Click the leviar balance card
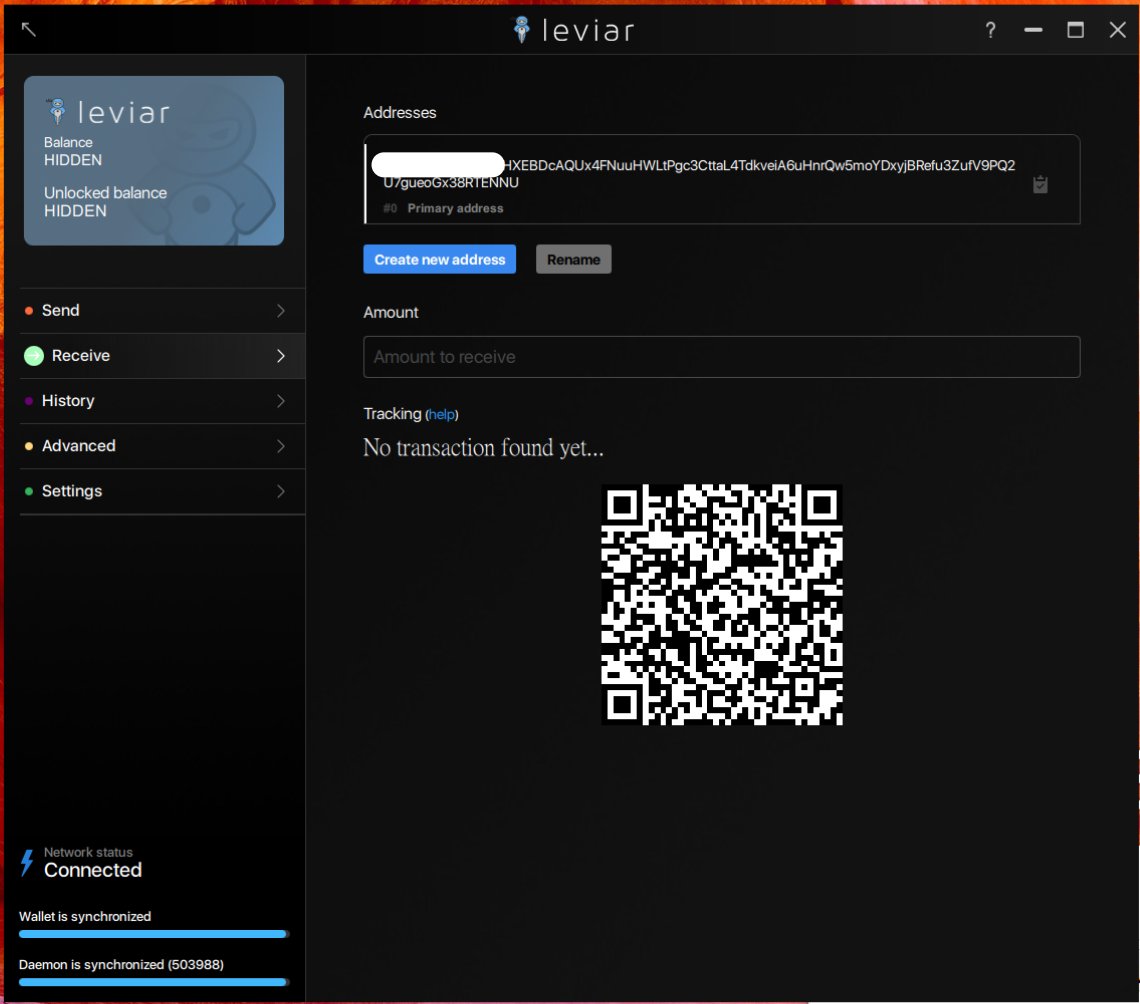This screenshot has width=1140, height=1004. pyautogui.click(x=154, y=161)
